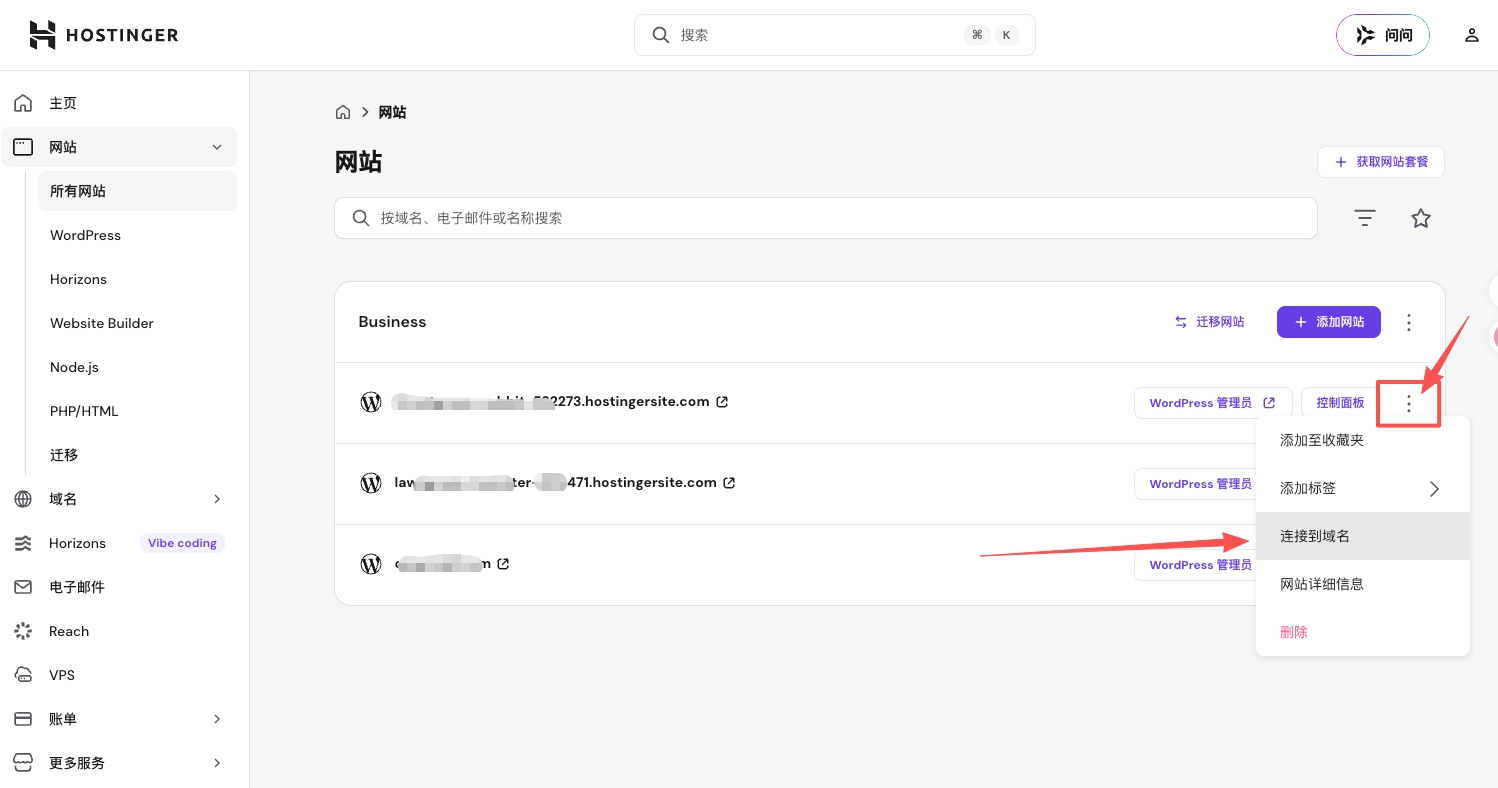This screenshot has height=788, width=1498.
Task: Click the 主页 home icon in sidebar
Action: (x=23, y=103)
